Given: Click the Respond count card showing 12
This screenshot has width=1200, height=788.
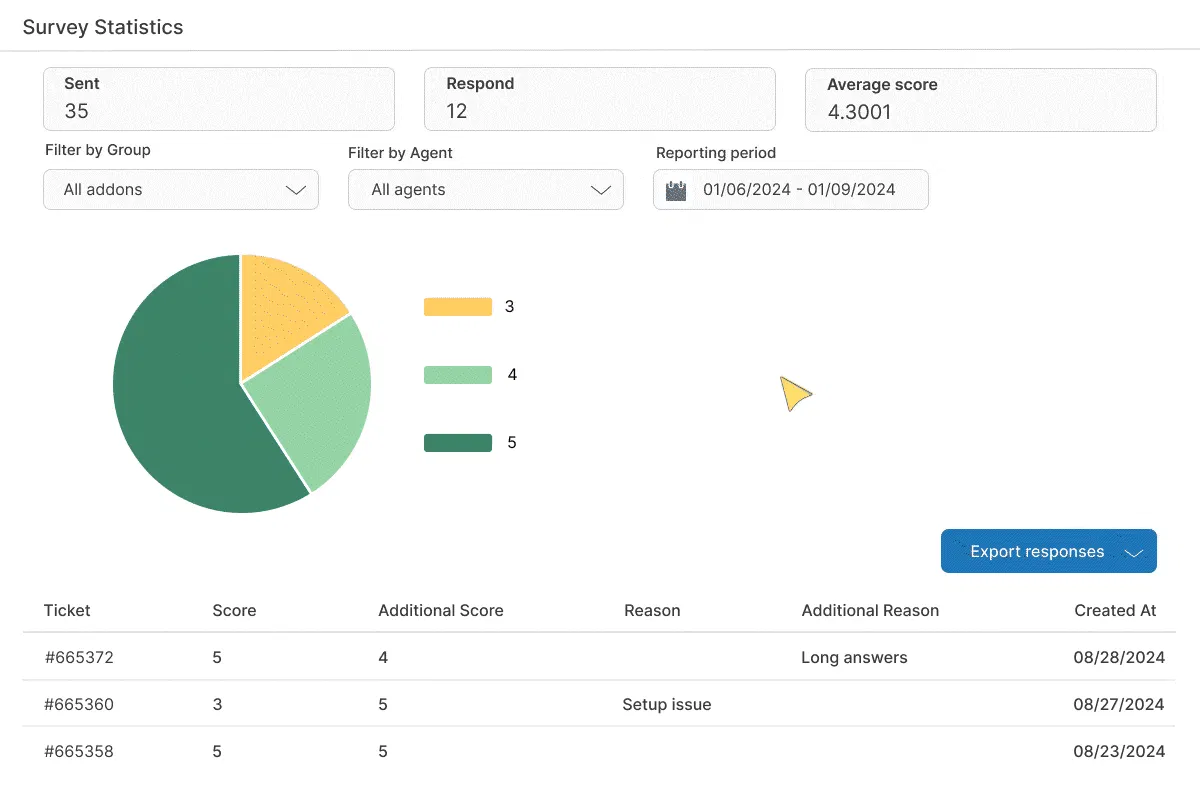Looking at the screenshot, I should tap(600, 99).
